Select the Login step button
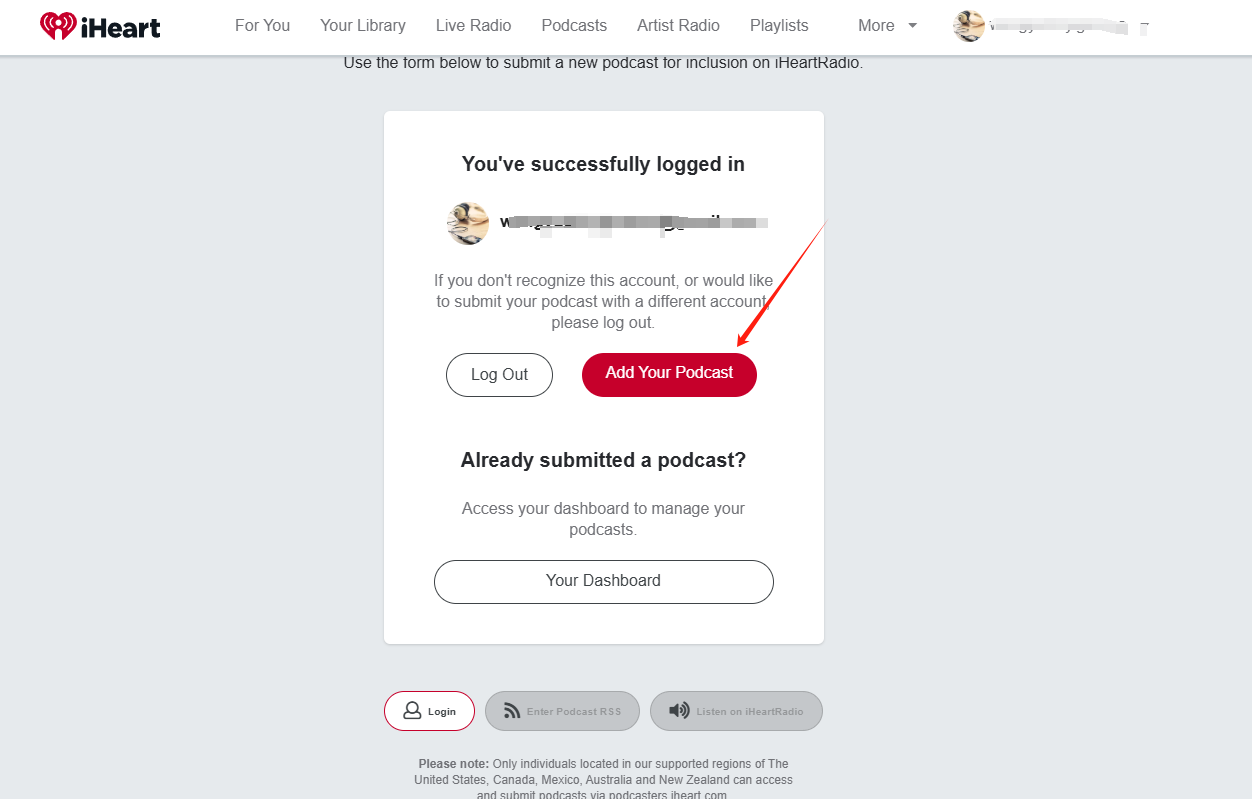The height and width of the screenshot is (799, 1252). pos(429,711)
